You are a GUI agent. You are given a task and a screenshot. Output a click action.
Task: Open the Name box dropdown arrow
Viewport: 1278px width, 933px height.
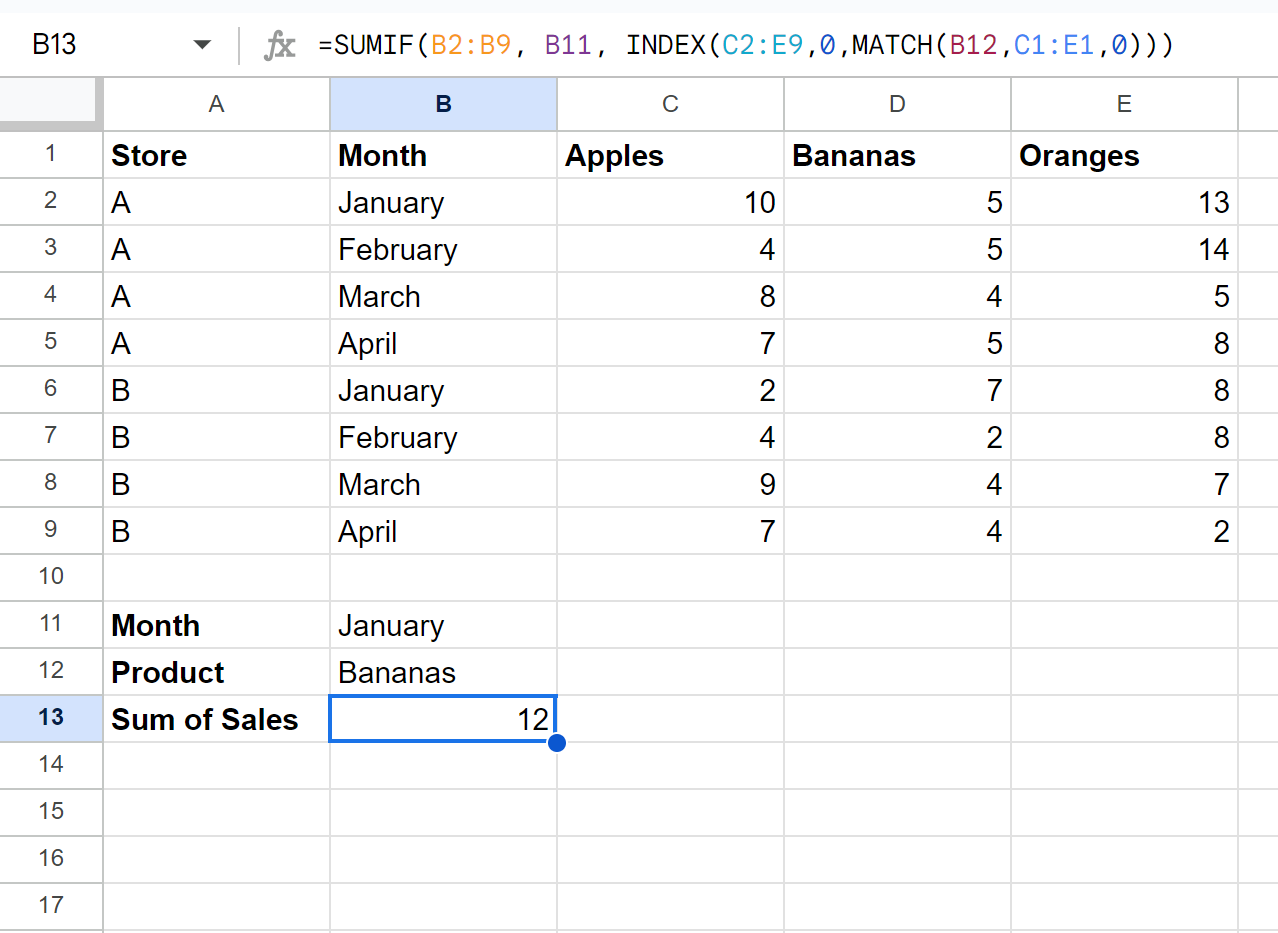point(203,45)
